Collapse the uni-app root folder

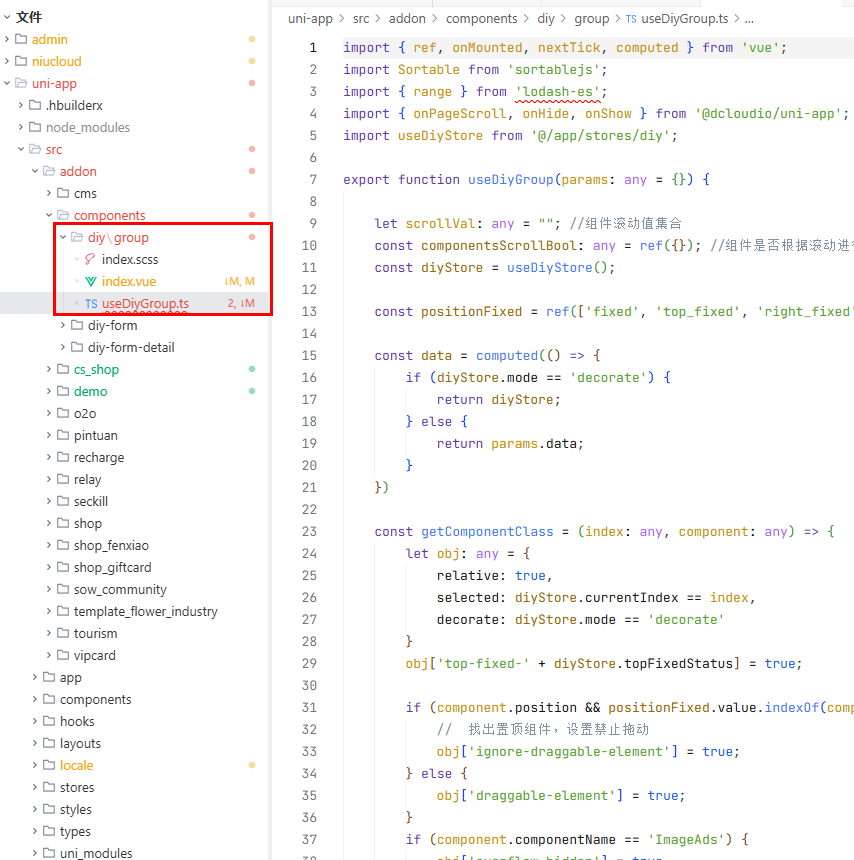pyautogui.click(x=7, y=84)
